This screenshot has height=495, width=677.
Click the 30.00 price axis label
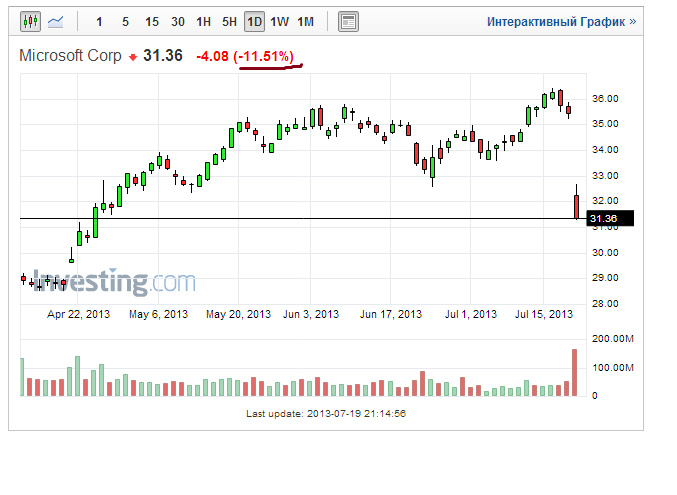(x=605, y=252)
